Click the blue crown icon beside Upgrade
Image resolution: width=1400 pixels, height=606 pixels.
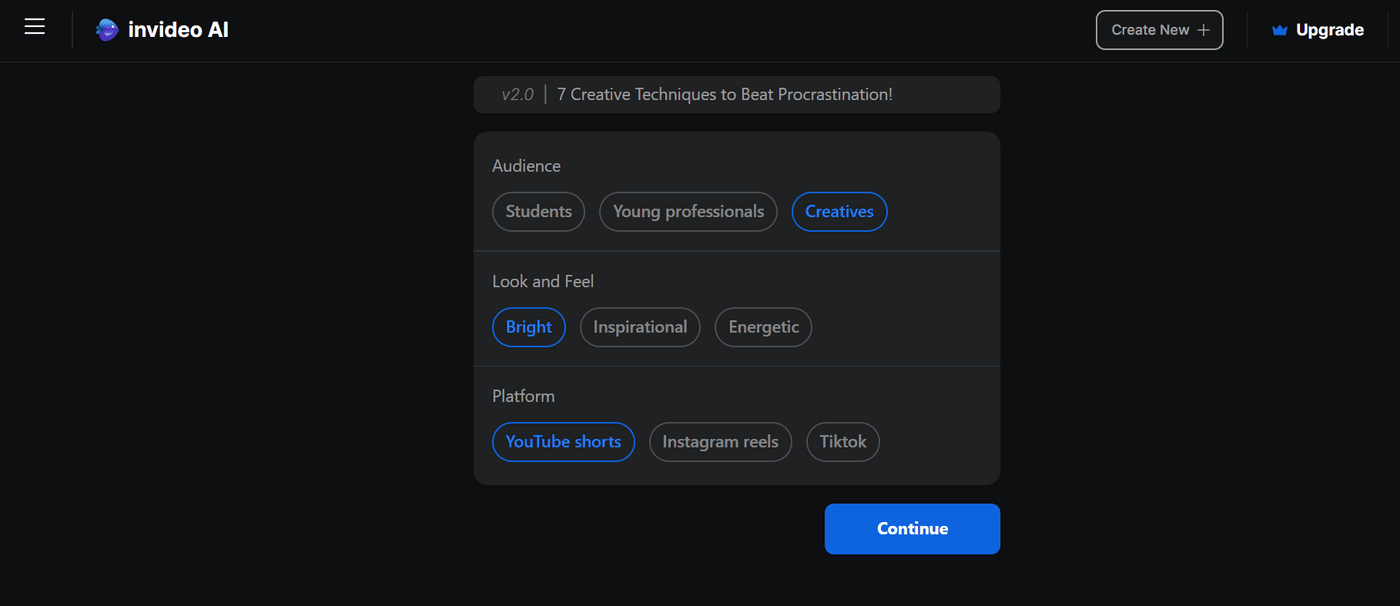click(x=1279, y=29)
